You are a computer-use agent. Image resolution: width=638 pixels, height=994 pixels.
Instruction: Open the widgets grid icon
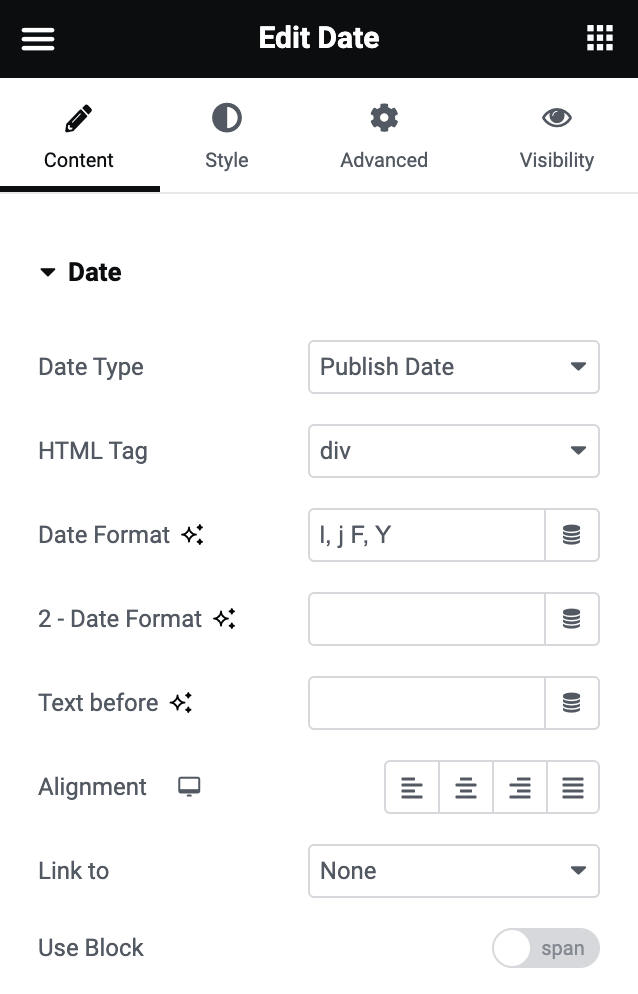click(599, 38)
